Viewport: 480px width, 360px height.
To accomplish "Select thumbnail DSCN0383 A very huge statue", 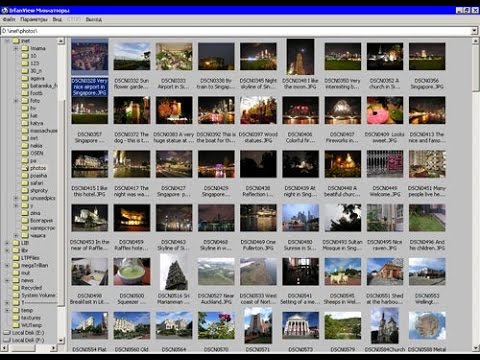I will 174,110.
